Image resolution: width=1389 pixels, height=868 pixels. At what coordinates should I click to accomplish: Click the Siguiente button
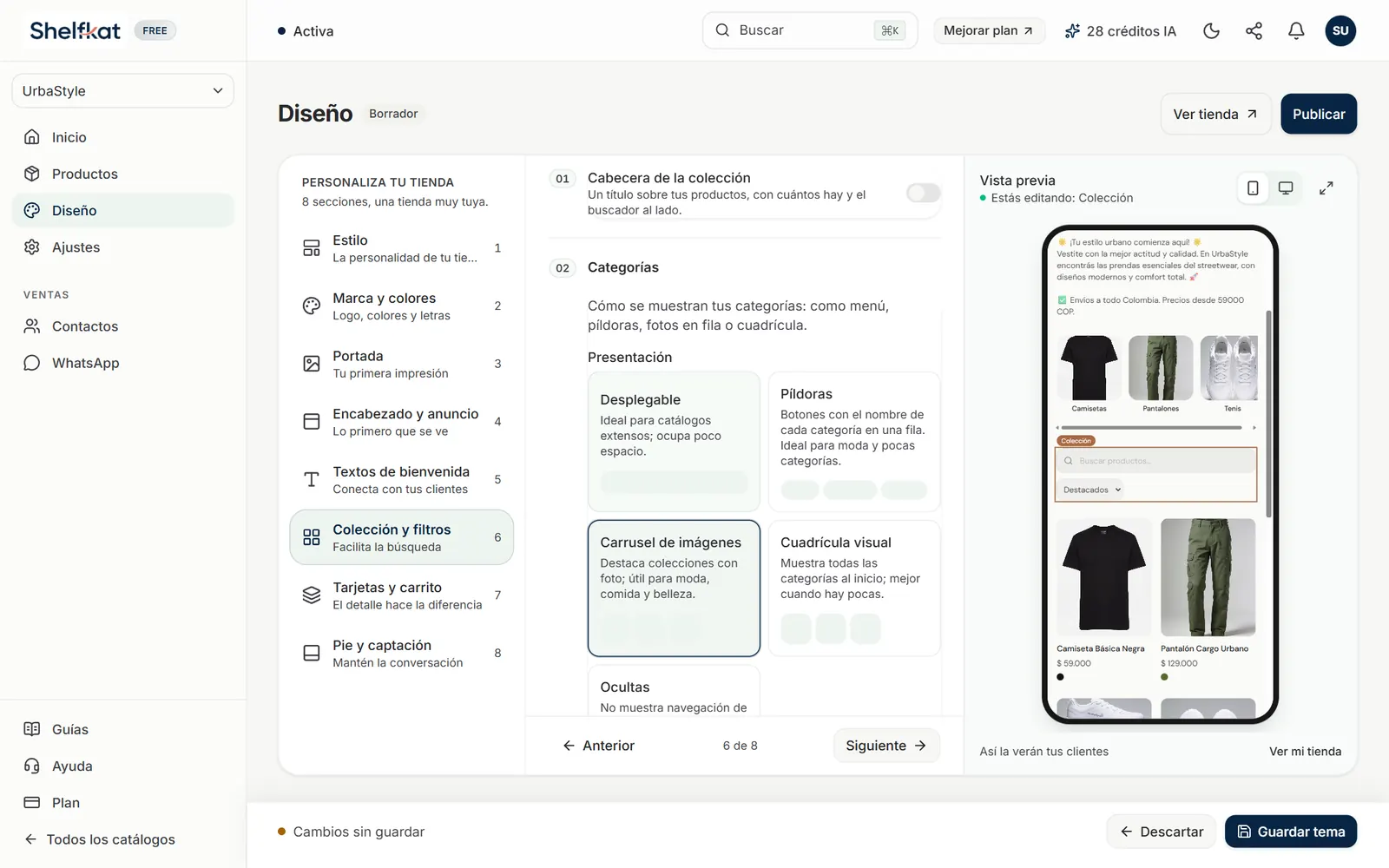[886, 746]
